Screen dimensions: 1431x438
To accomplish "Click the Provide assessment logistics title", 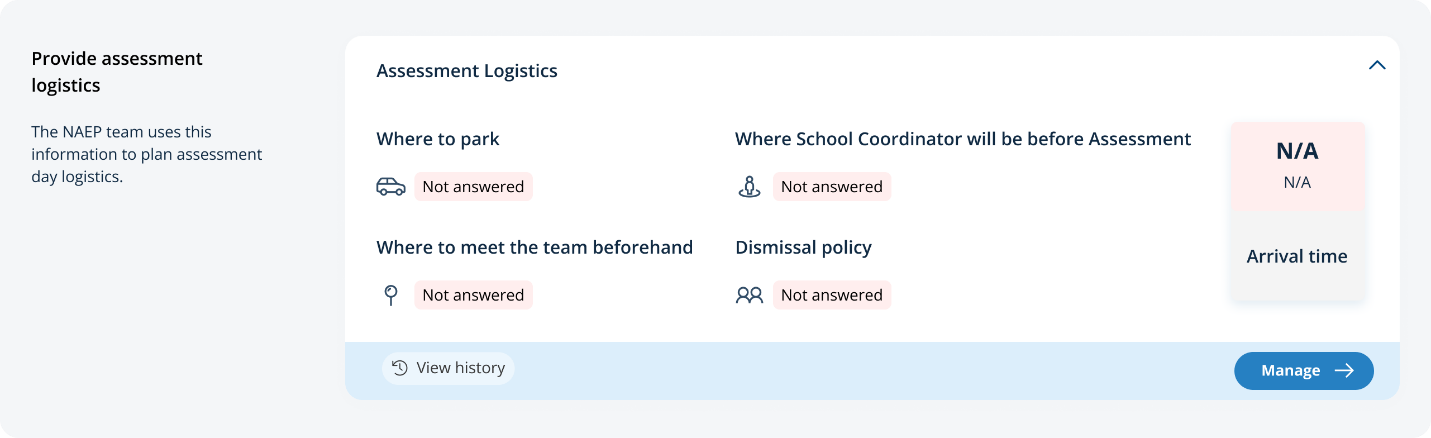I will click(117, 72).
